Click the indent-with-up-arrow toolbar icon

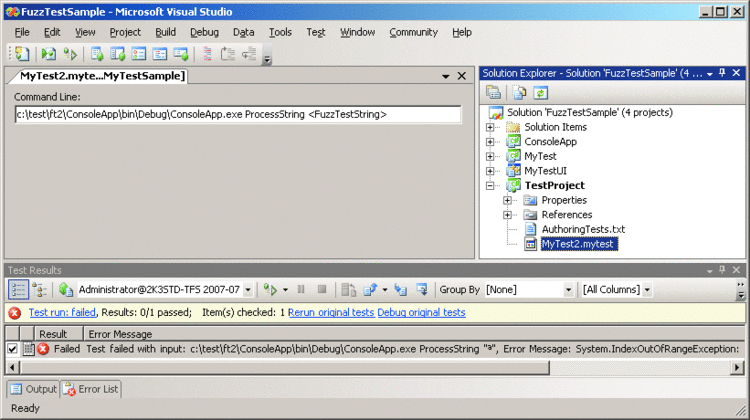tap(228, 54)
